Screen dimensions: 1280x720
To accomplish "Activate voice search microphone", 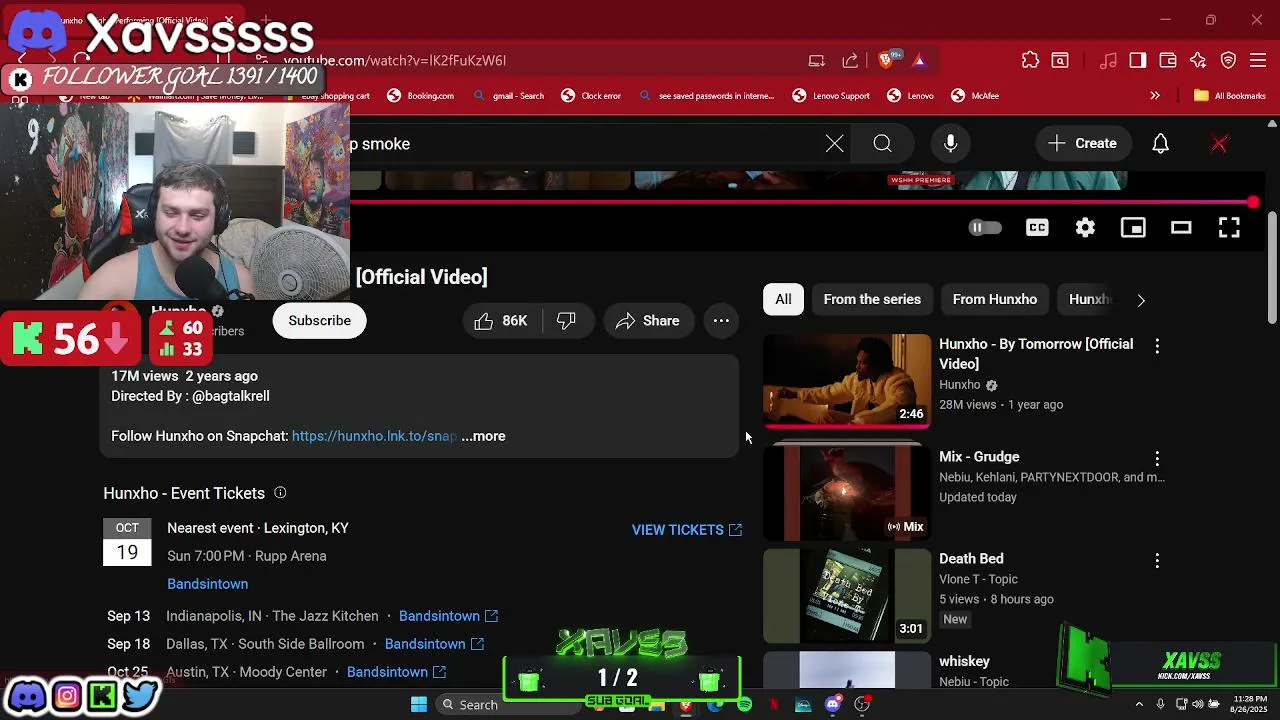I will pos(951,143).
